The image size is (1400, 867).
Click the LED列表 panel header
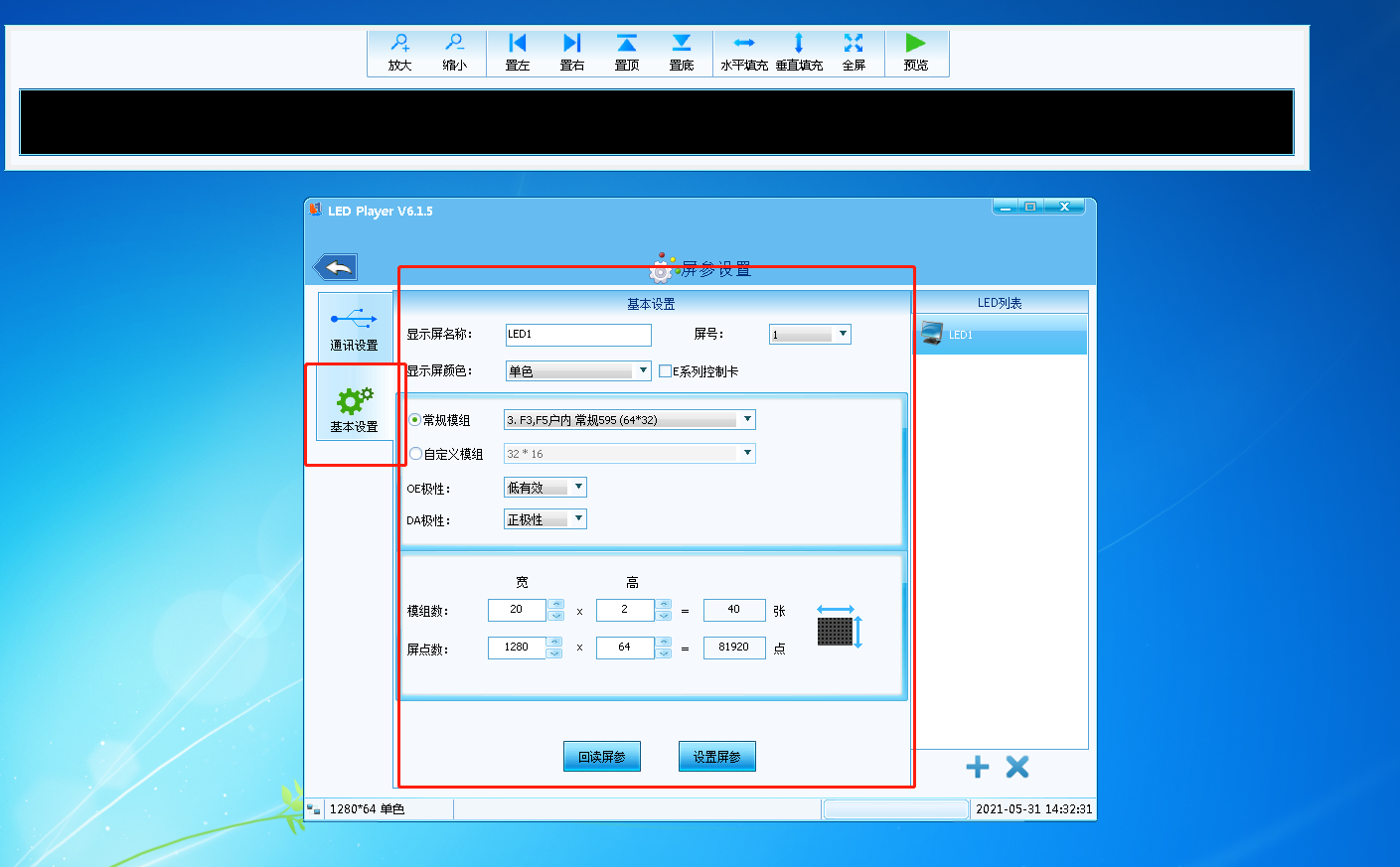1000,303
